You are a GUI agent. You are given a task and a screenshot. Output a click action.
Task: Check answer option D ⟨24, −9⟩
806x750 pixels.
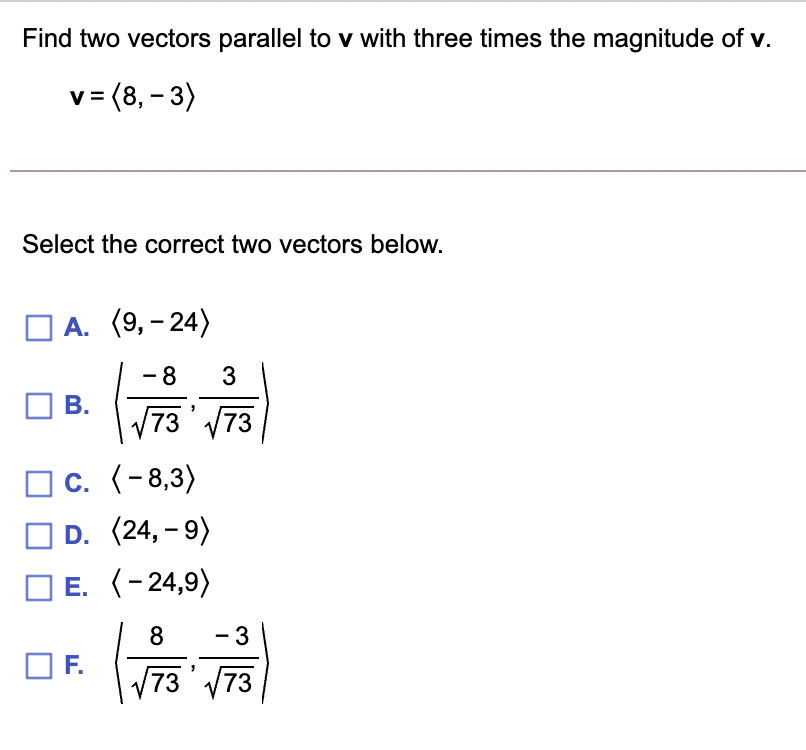[39, 533]
